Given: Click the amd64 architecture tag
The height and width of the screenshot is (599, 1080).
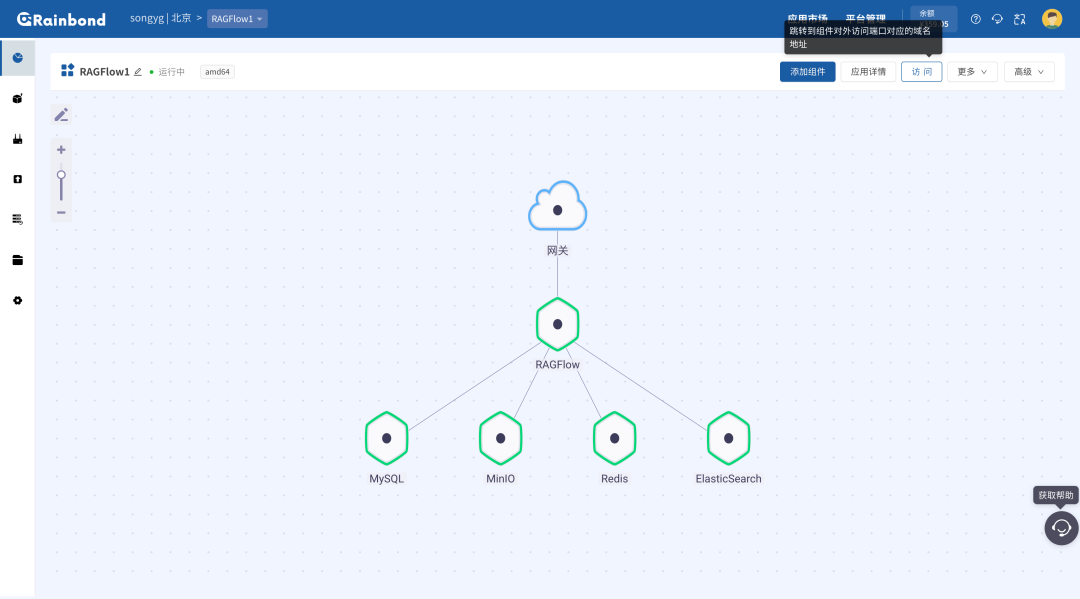Looking at the screenshot, I should click(217, 72).
